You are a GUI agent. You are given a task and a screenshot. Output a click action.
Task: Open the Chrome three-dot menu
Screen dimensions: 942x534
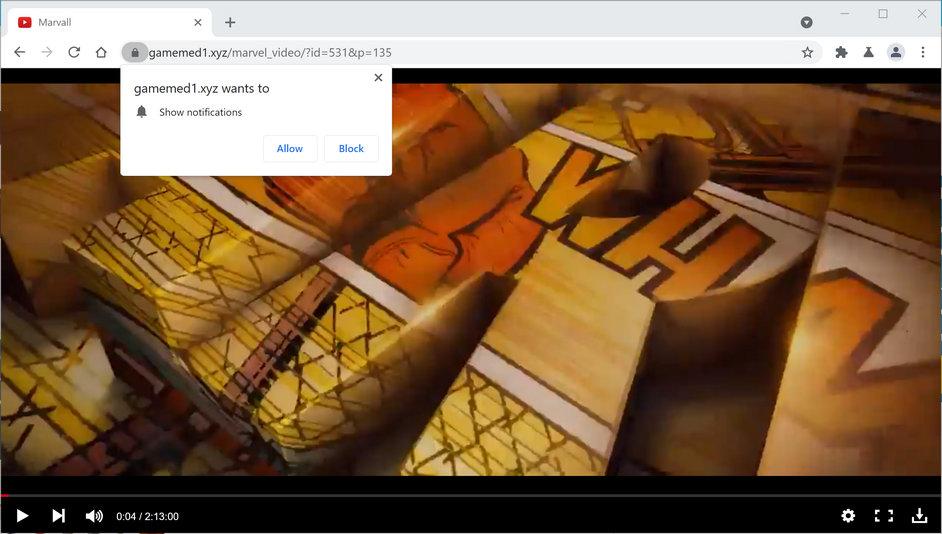pyautogui.click(x=923, y=52)
